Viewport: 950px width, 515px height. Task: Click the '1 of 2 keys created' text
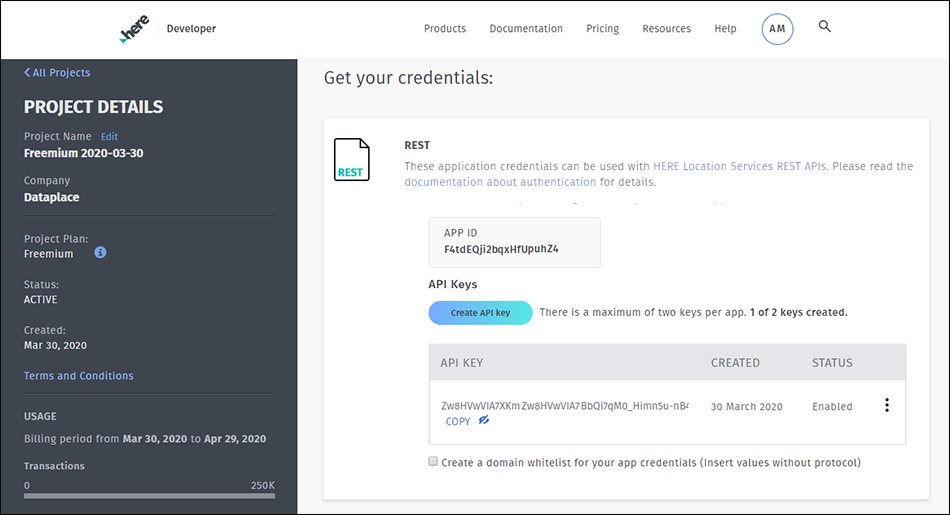[799, 312]
